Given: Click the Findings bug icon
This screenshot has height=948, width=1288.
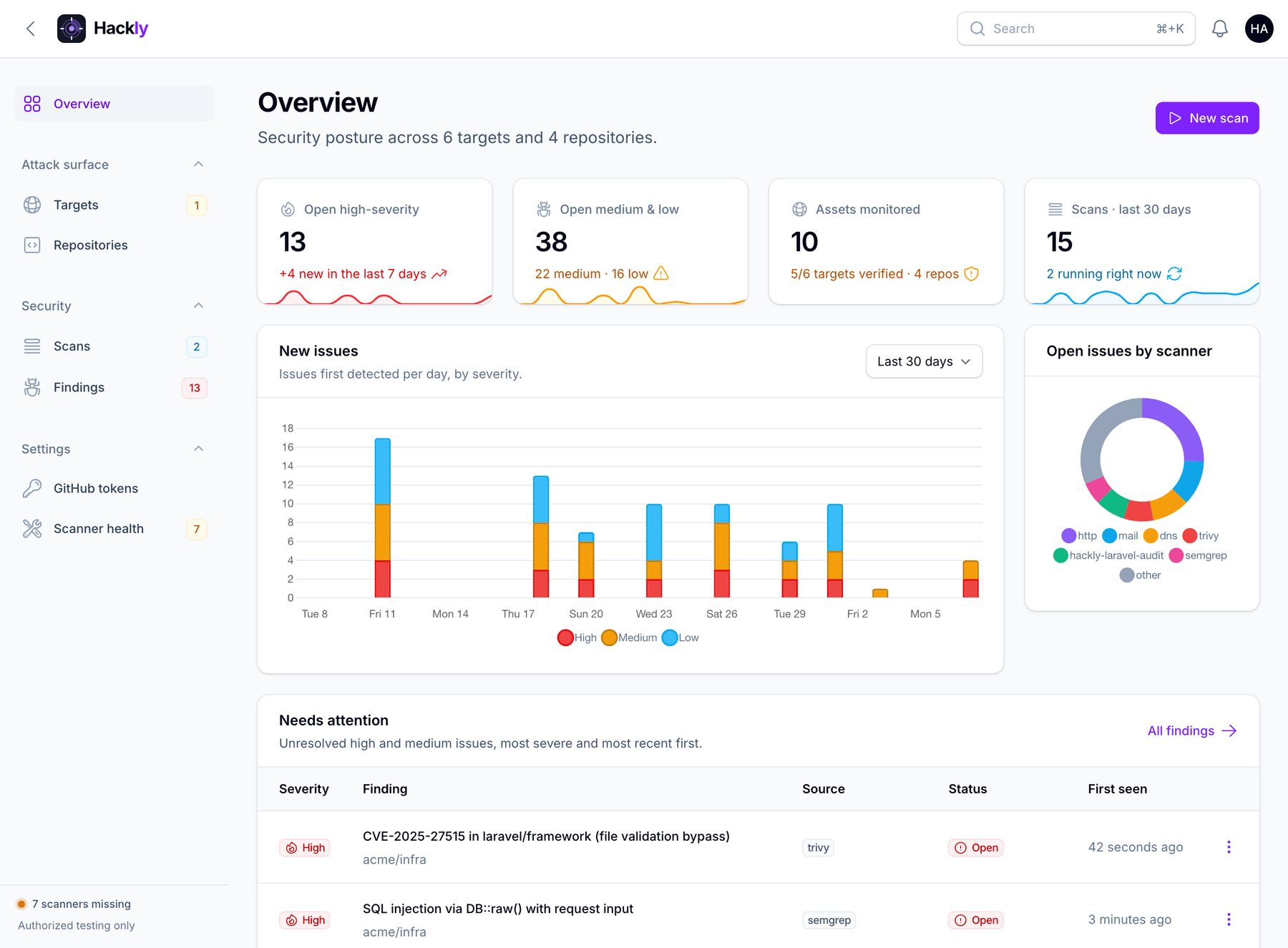Looking at the screenshot, I should coord(32,387).
